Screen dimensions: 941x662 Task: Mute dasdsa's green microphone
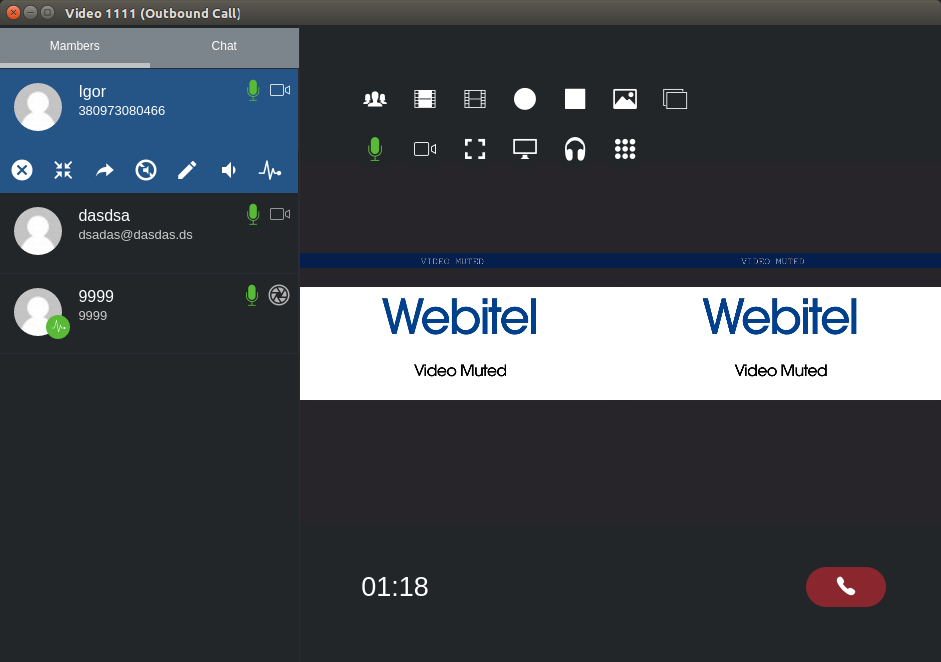253,213
